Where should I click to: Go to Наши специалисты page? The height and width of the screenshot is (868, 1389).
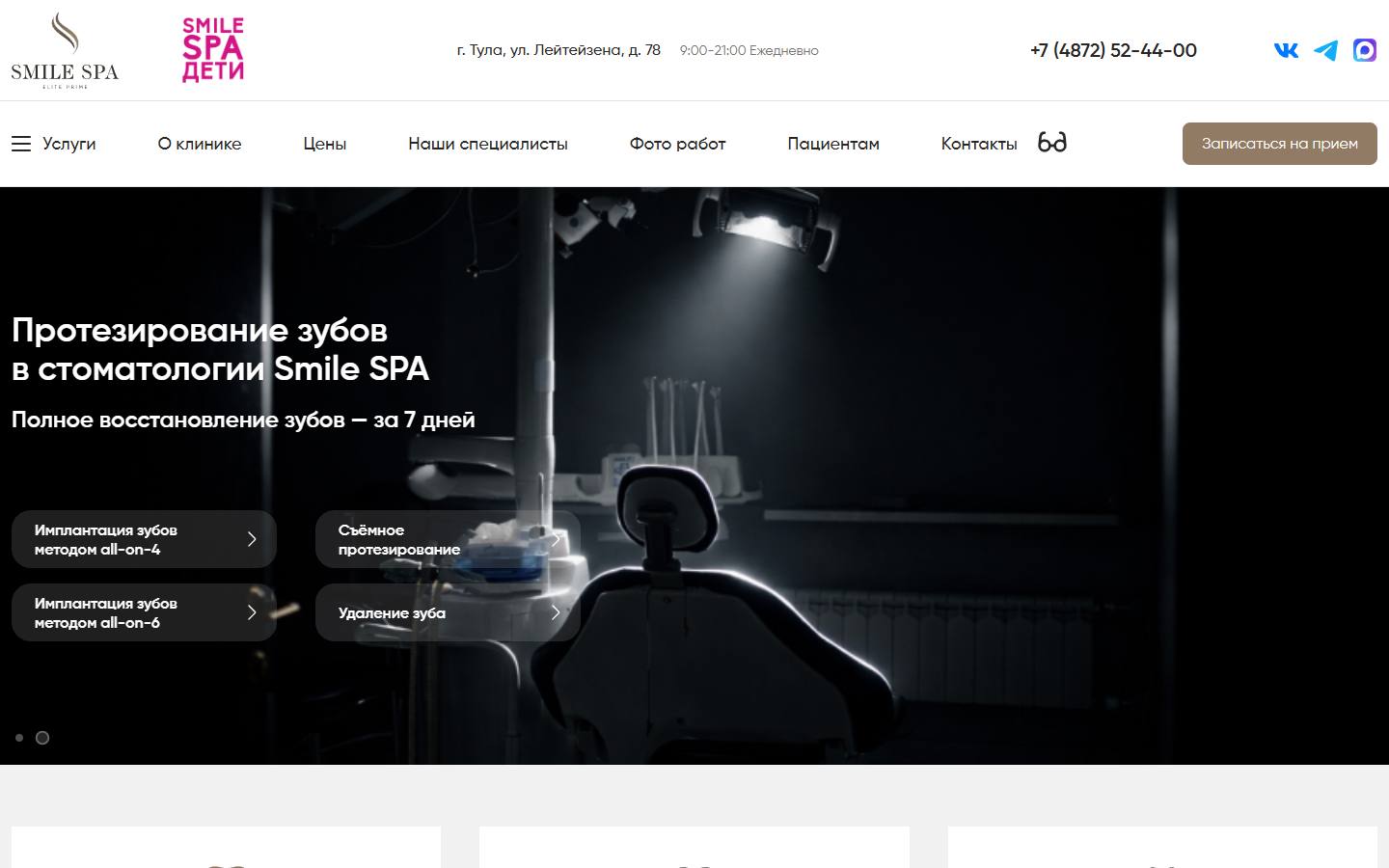tap(488, 144)
